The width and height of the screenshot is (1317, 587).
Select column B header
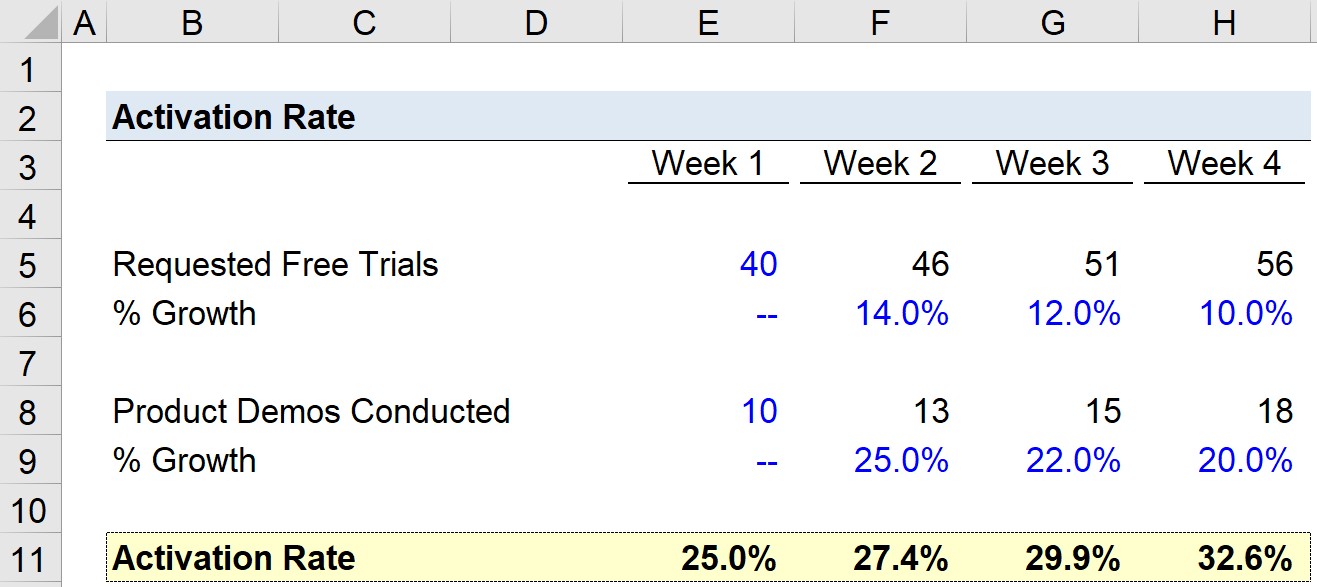[x=192, y=22]
